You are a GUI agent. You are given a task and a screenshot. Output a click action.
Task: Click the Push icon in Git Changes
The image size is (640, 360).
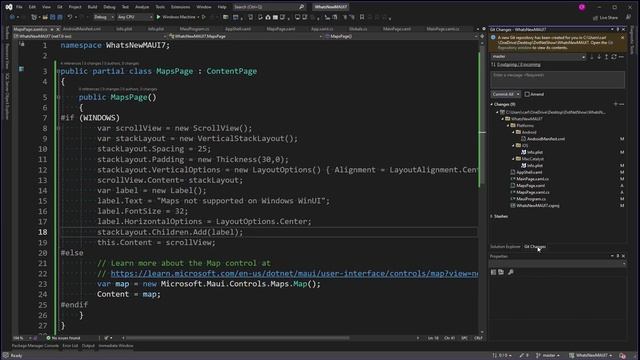607,57
